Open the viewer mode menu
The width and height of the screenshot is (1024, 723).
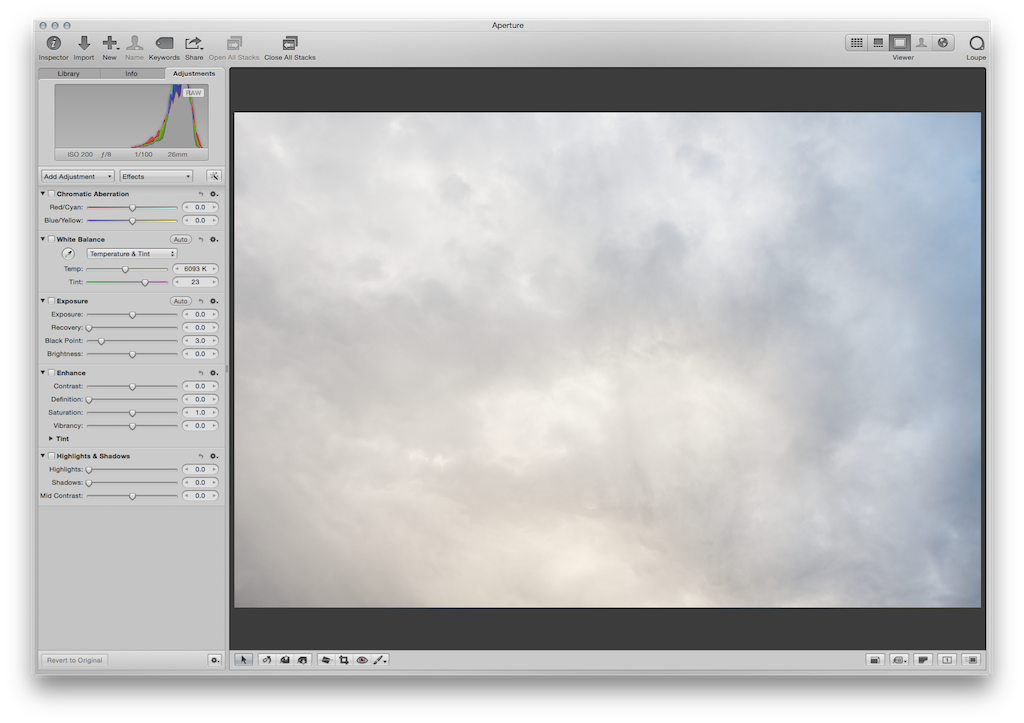coord(899,660)
